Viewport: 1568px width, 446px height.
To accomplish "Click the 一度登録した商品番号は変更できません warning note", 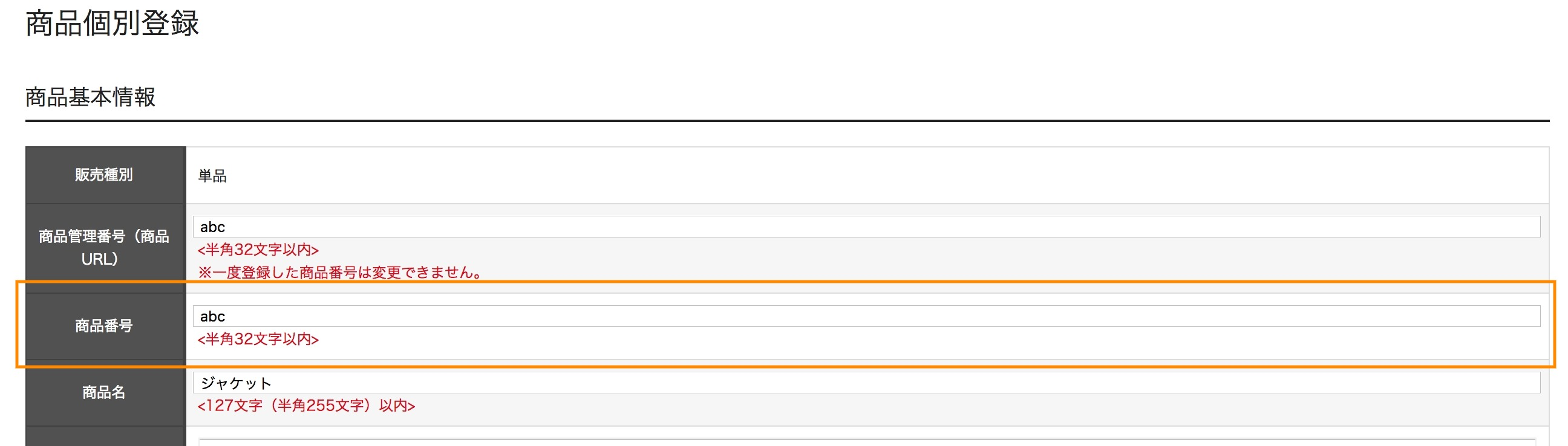I will point(341,272).
